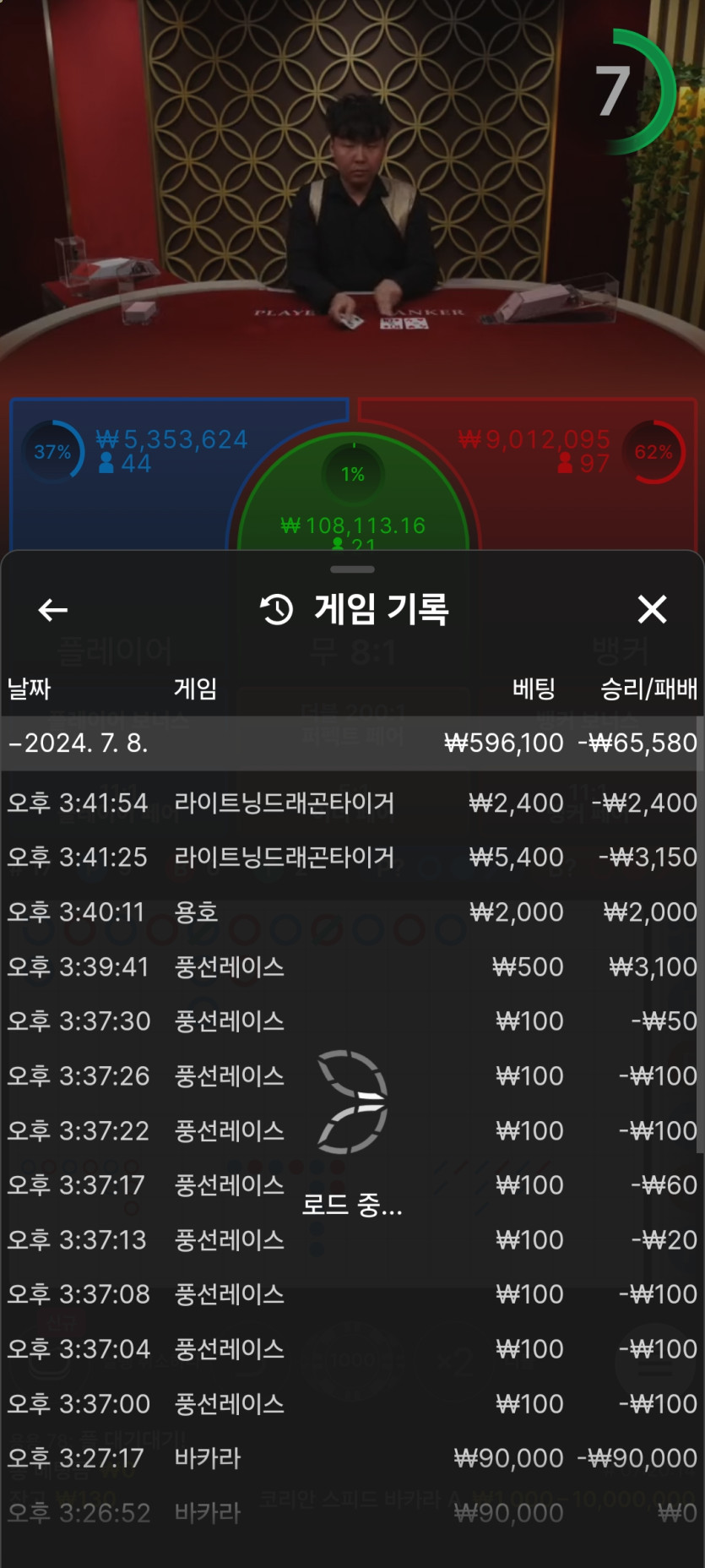Click the 승리/패배 column header
This screenshot has width=705, height=1568.
(649, 689)
